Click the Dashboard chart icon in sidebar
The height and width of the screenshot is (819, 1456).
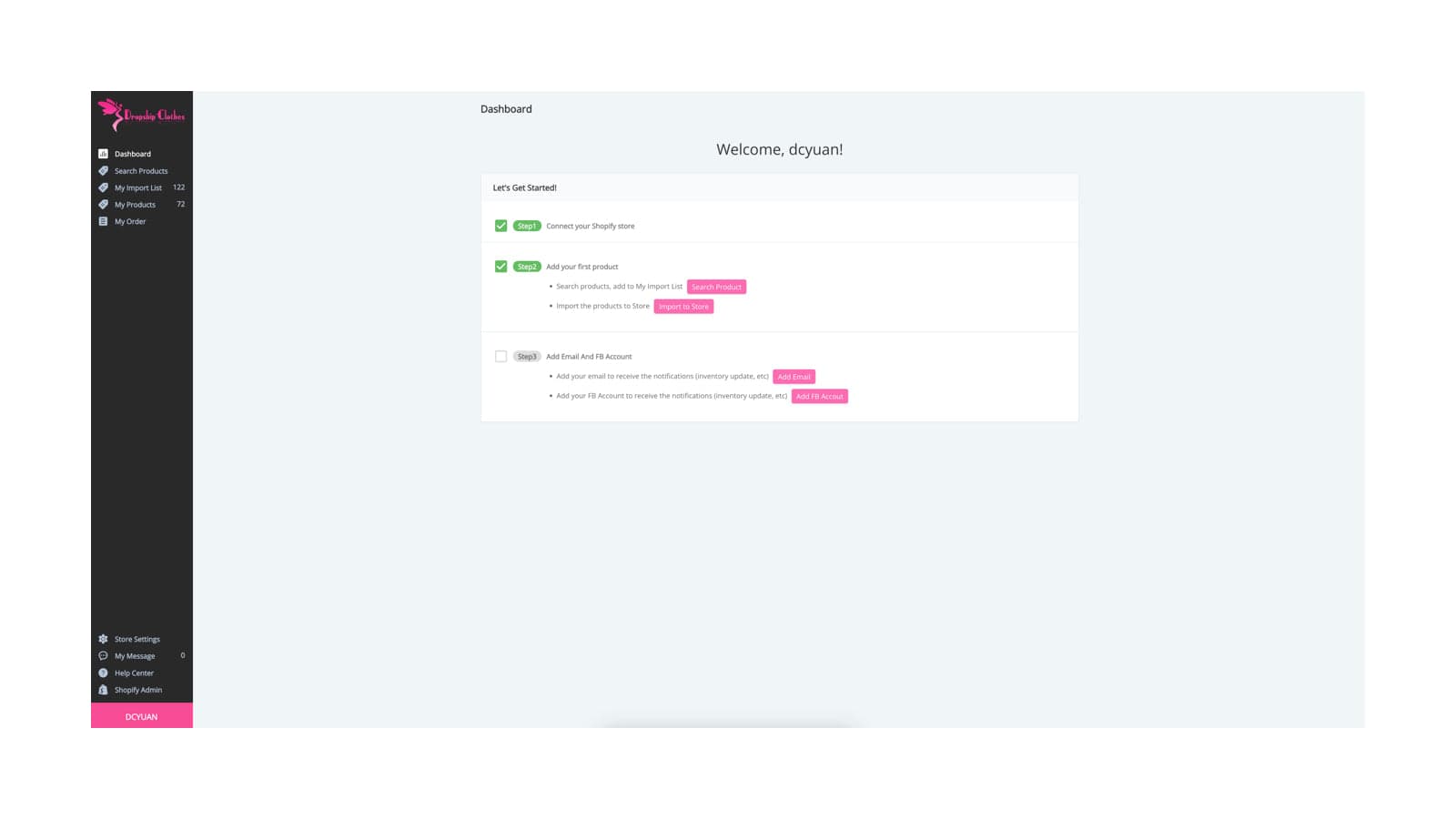(103, 154)
